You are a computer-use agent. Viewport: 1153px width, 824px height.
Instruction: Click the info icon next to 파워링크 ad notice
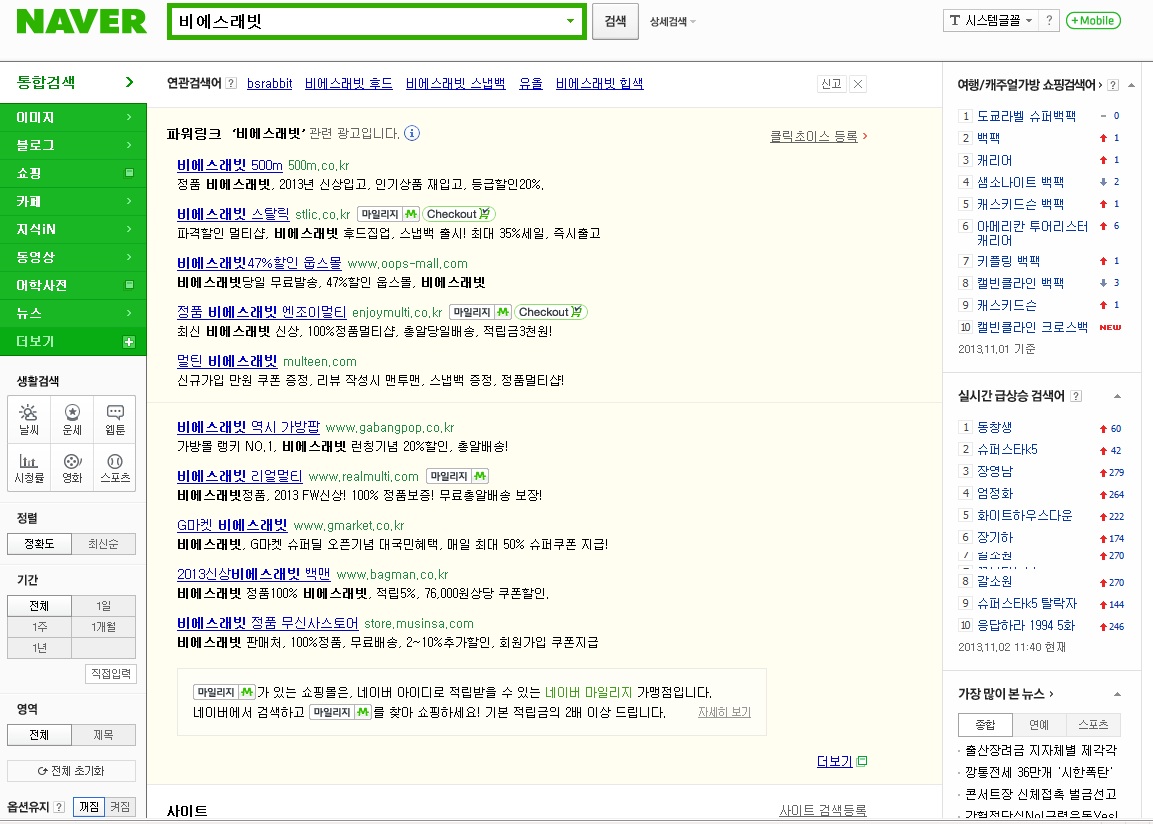412,133
